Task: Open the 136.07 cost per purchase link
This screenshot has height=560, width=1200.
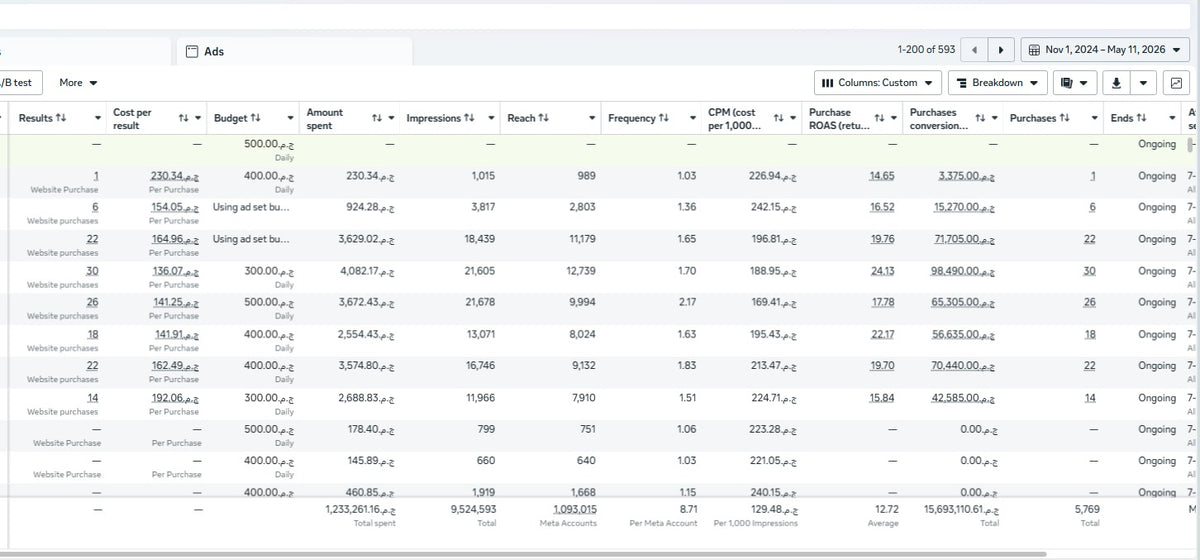Action: pyautogui.click(x=174, y=271)
